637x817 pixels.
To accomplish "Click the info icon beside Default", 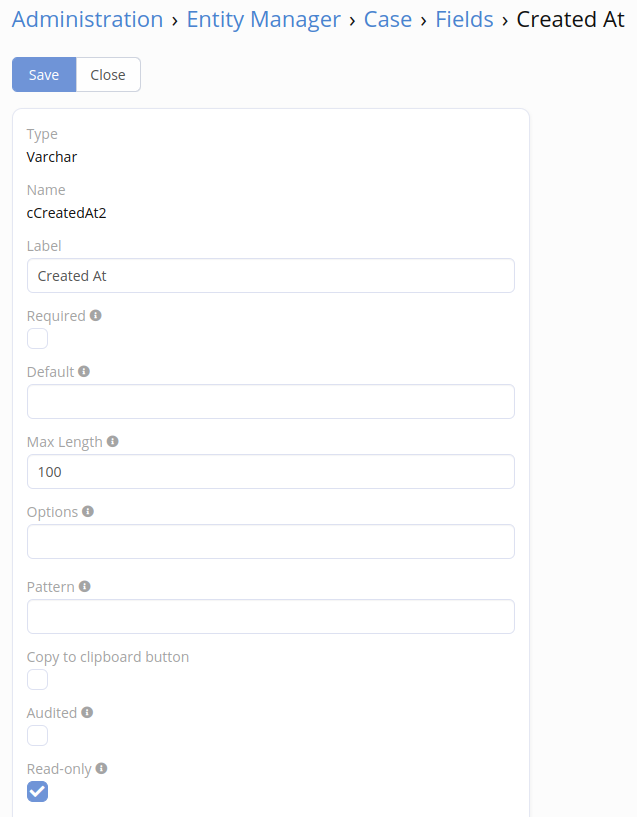I will click(84, 372).
